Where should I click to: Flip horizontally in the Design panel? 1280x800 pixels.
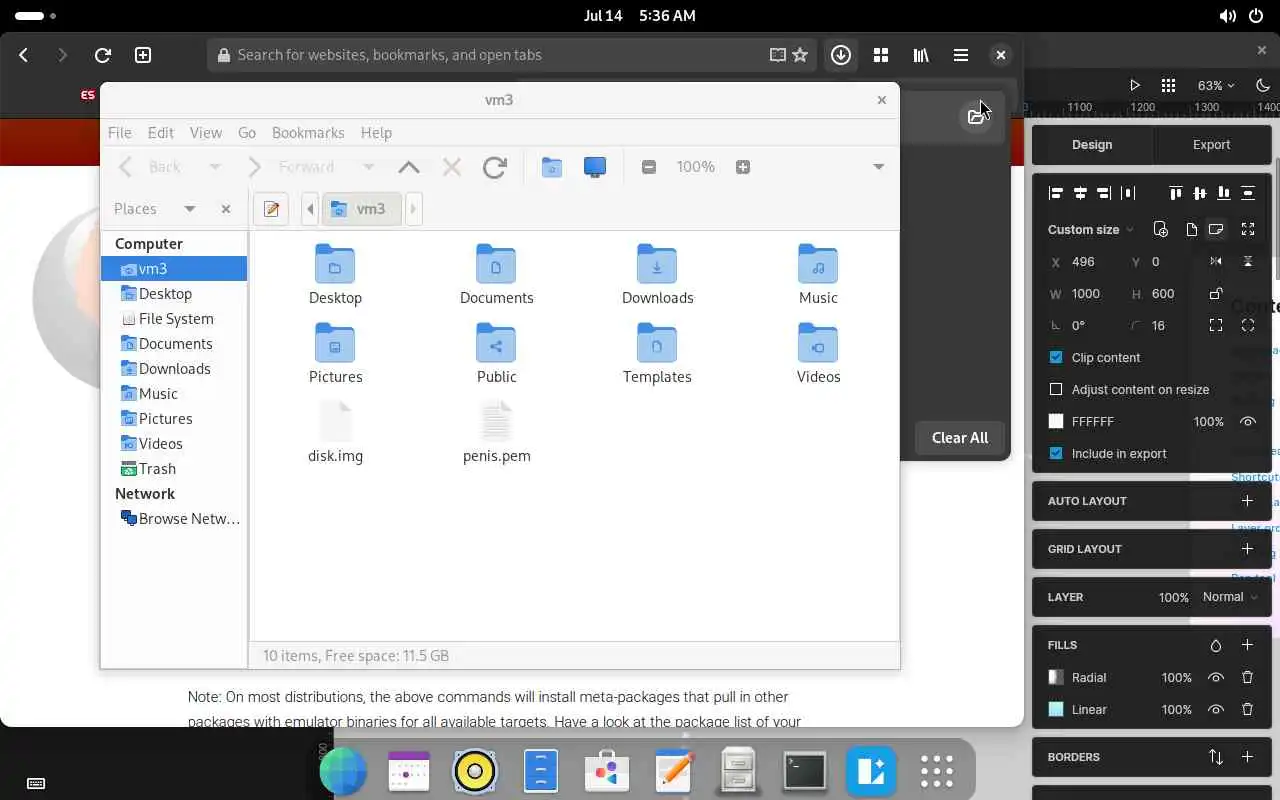click(1216, 261)
